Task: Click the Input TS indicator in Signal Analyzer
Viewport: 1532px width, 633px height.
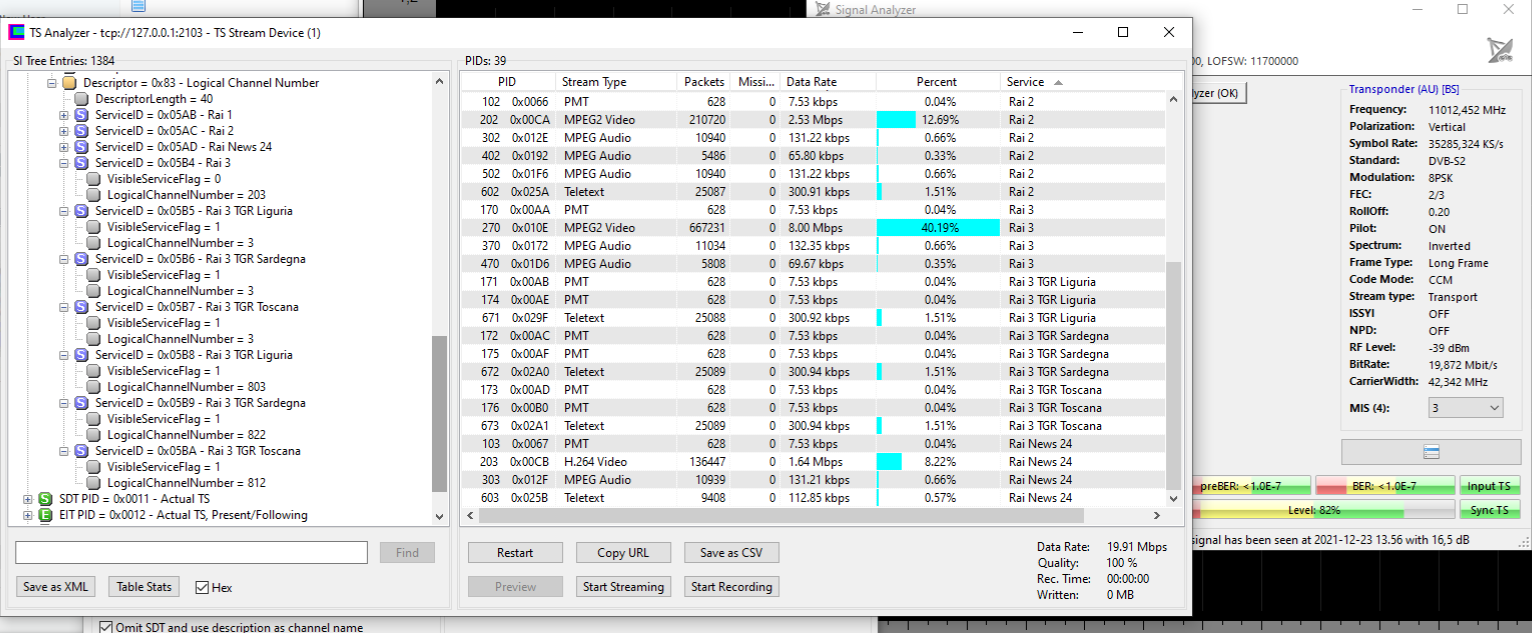Action: pyautogui.click(x=1489, y=486)
